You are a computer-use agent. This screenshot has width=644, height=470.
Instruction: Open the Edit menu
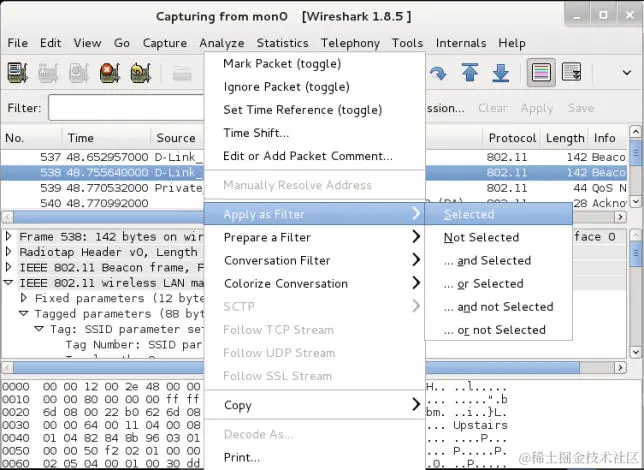click(x=51, y=43)
